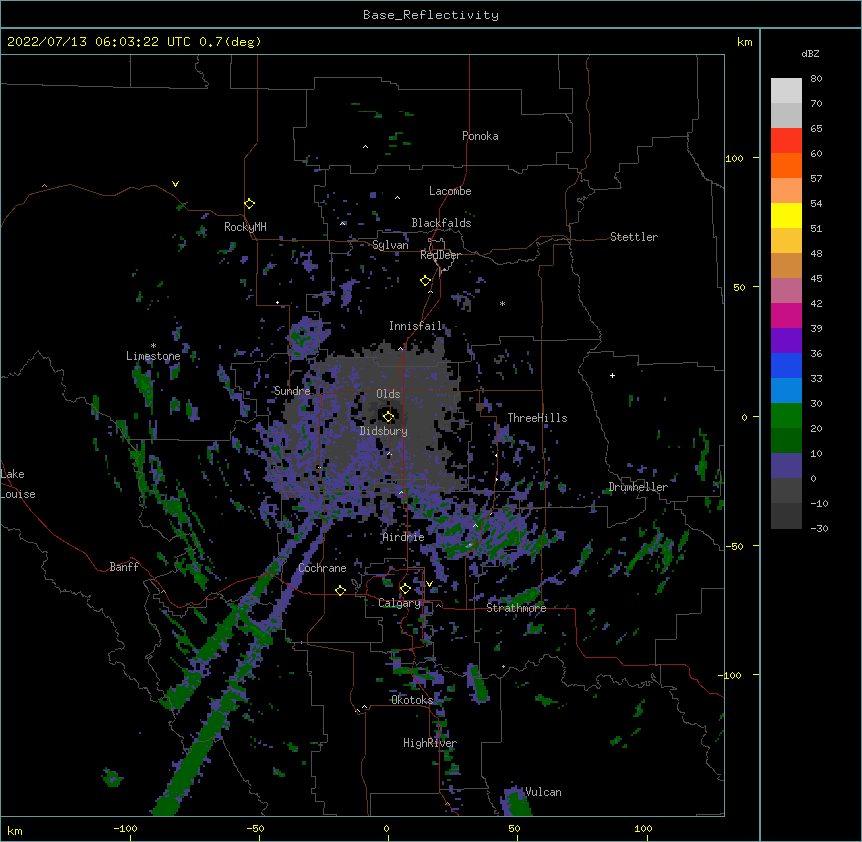The image size is (862, 842).
Task: Click the Innisfail town label
Action: [x=415, y=326]
